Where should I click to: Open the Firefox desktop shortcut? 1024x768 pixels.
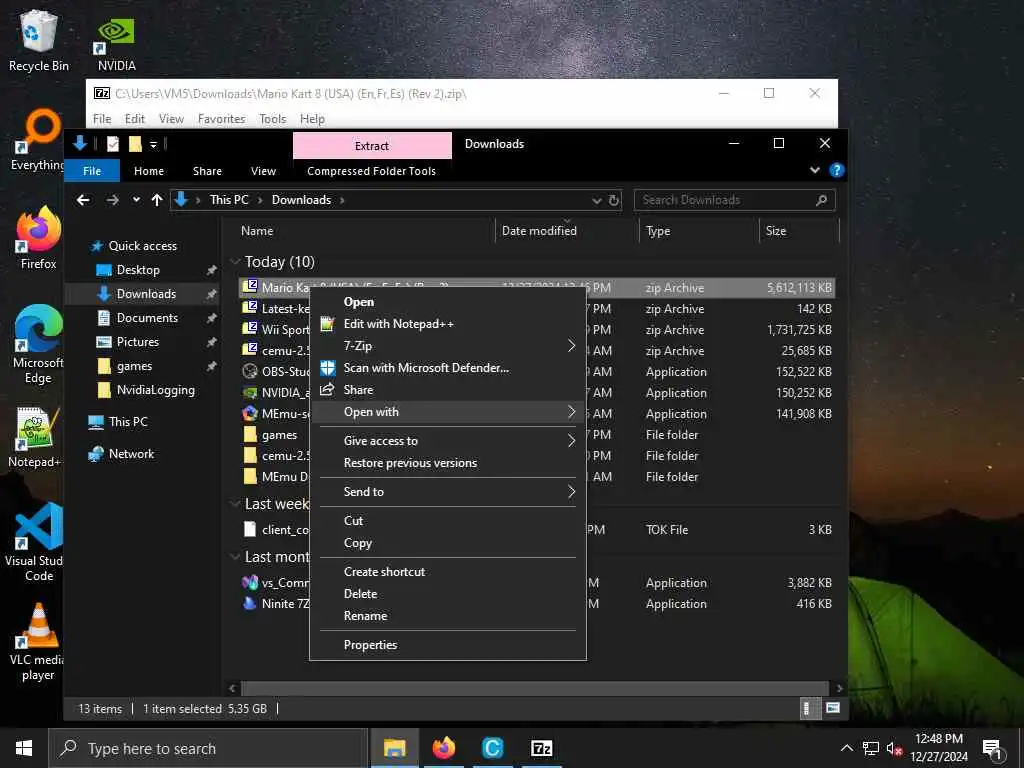(38, 238)
